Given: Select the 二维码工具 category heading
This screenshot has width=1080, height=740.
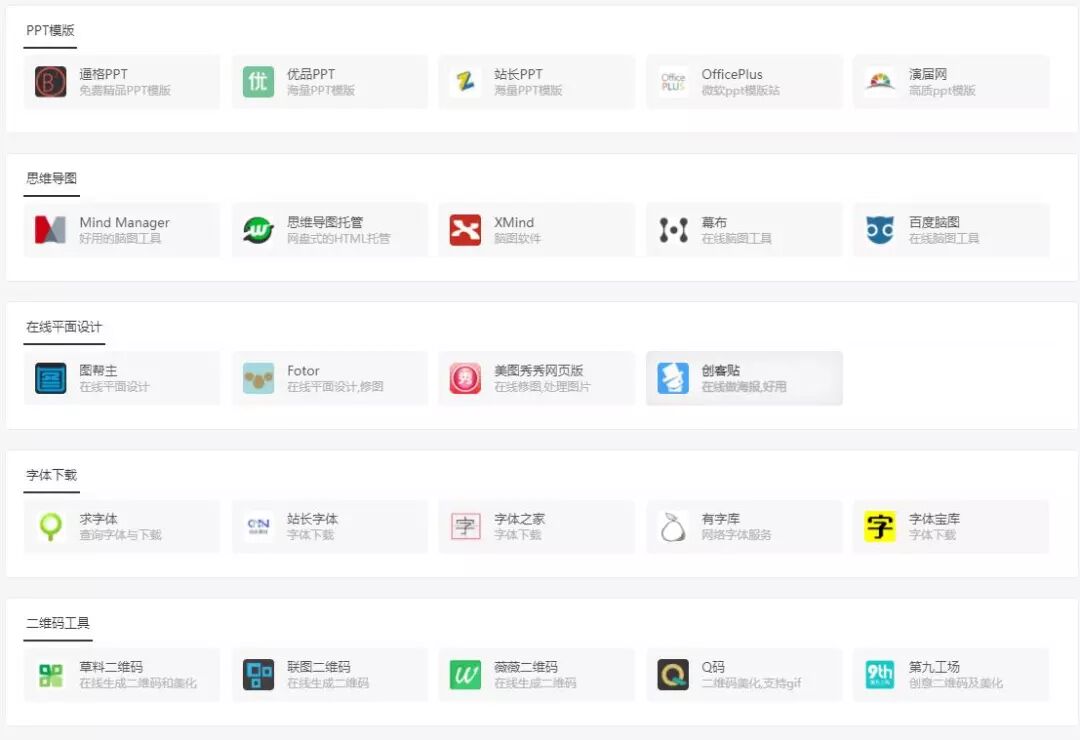Looking at the screenshot, I should [58, 623].
